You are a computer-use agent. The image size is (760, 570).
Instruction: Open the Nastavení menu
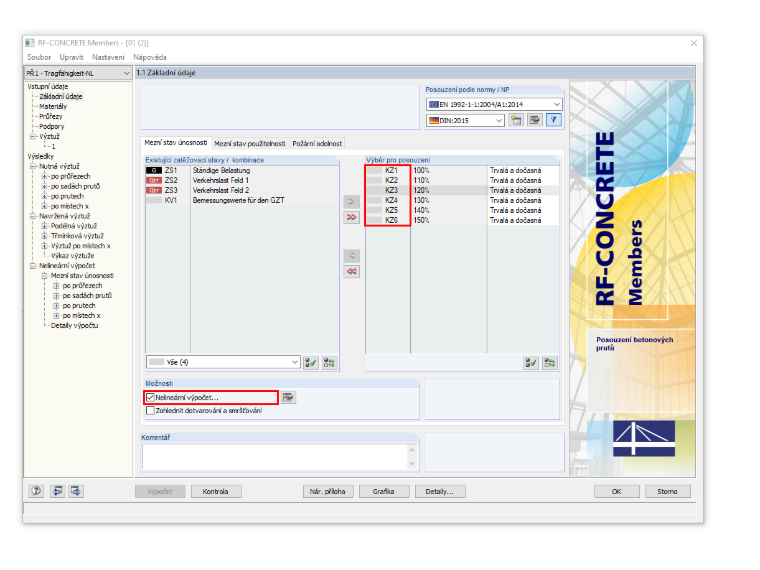click(108, 57)
